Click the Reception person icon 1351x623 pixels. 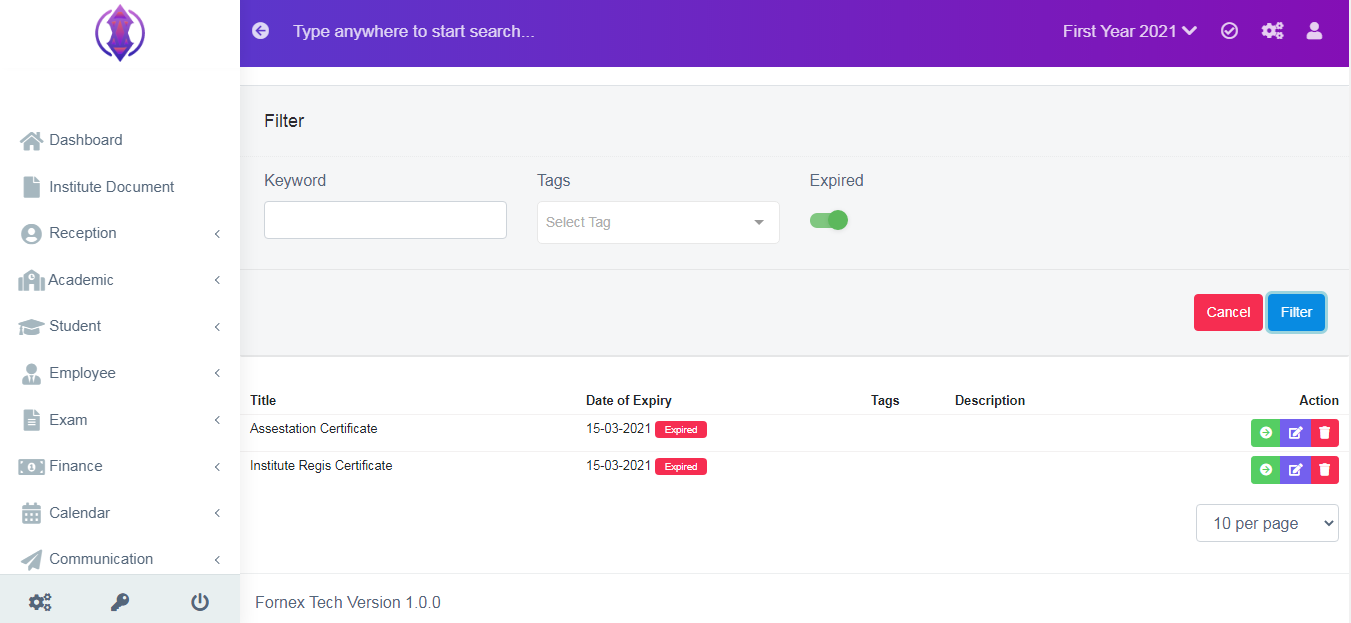(x=32, y=233)
